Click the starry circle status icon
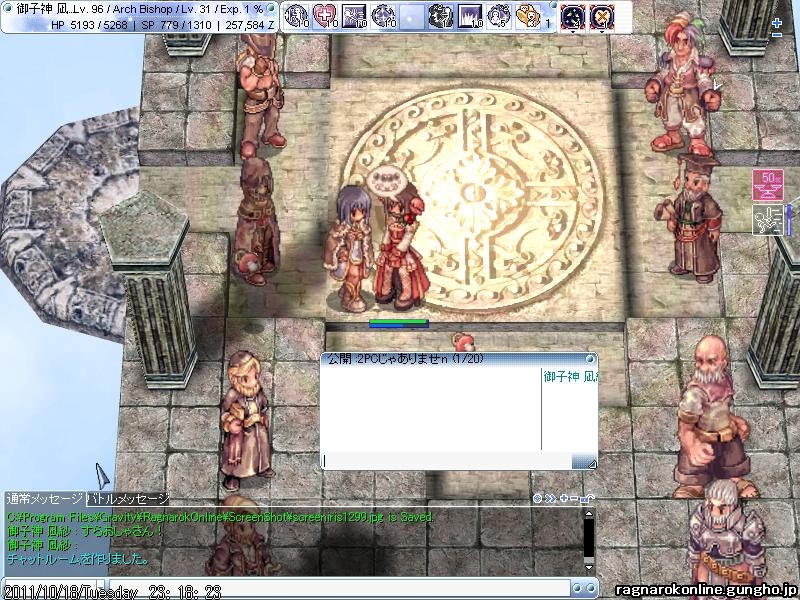This screenshot has width=800, height=600. [x=573, y=17]
